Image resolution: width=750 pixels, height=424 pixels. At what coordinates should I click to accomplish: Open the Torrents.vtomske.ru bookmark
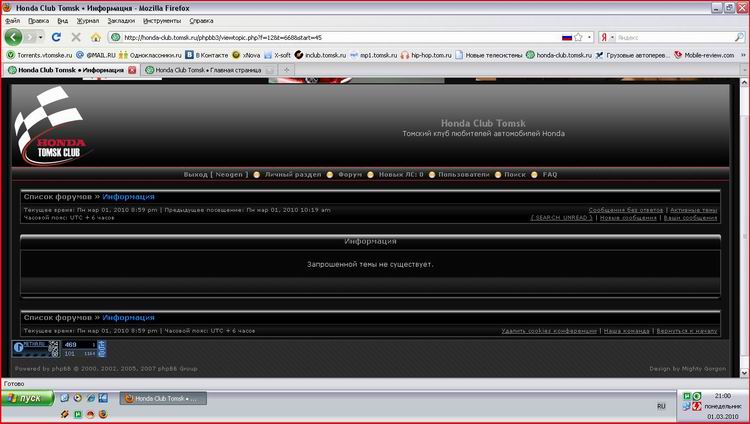[x=39, y=55]
